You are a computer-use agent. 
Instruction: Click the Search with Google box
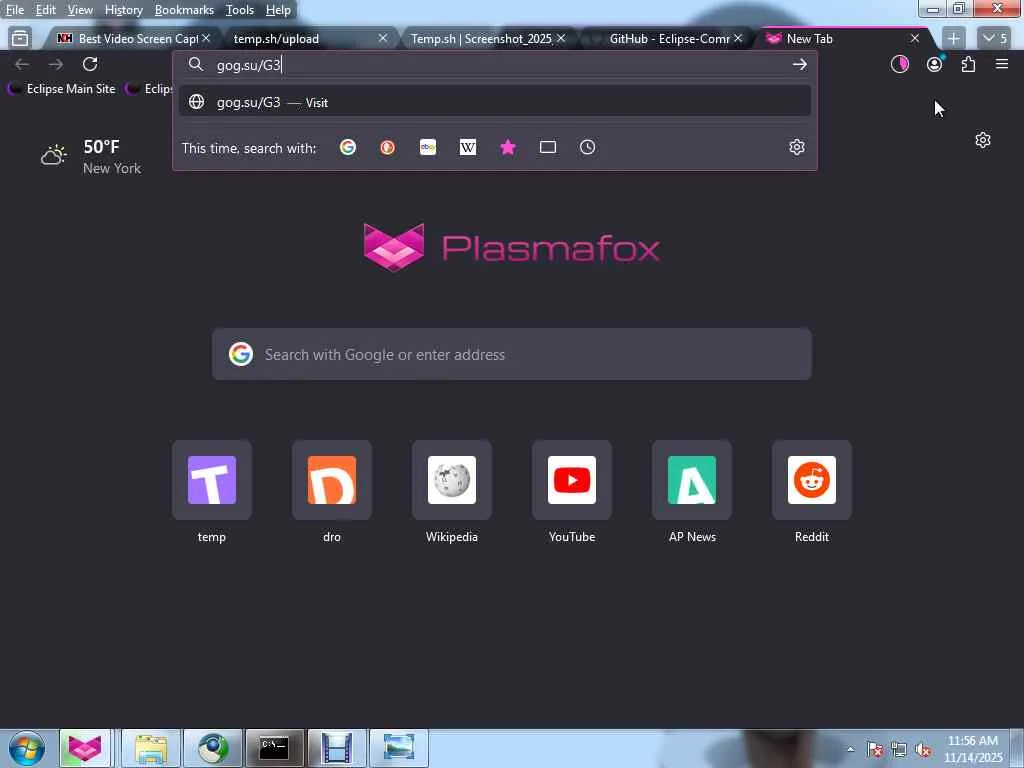pyautogui.click(x=511, y=355)
